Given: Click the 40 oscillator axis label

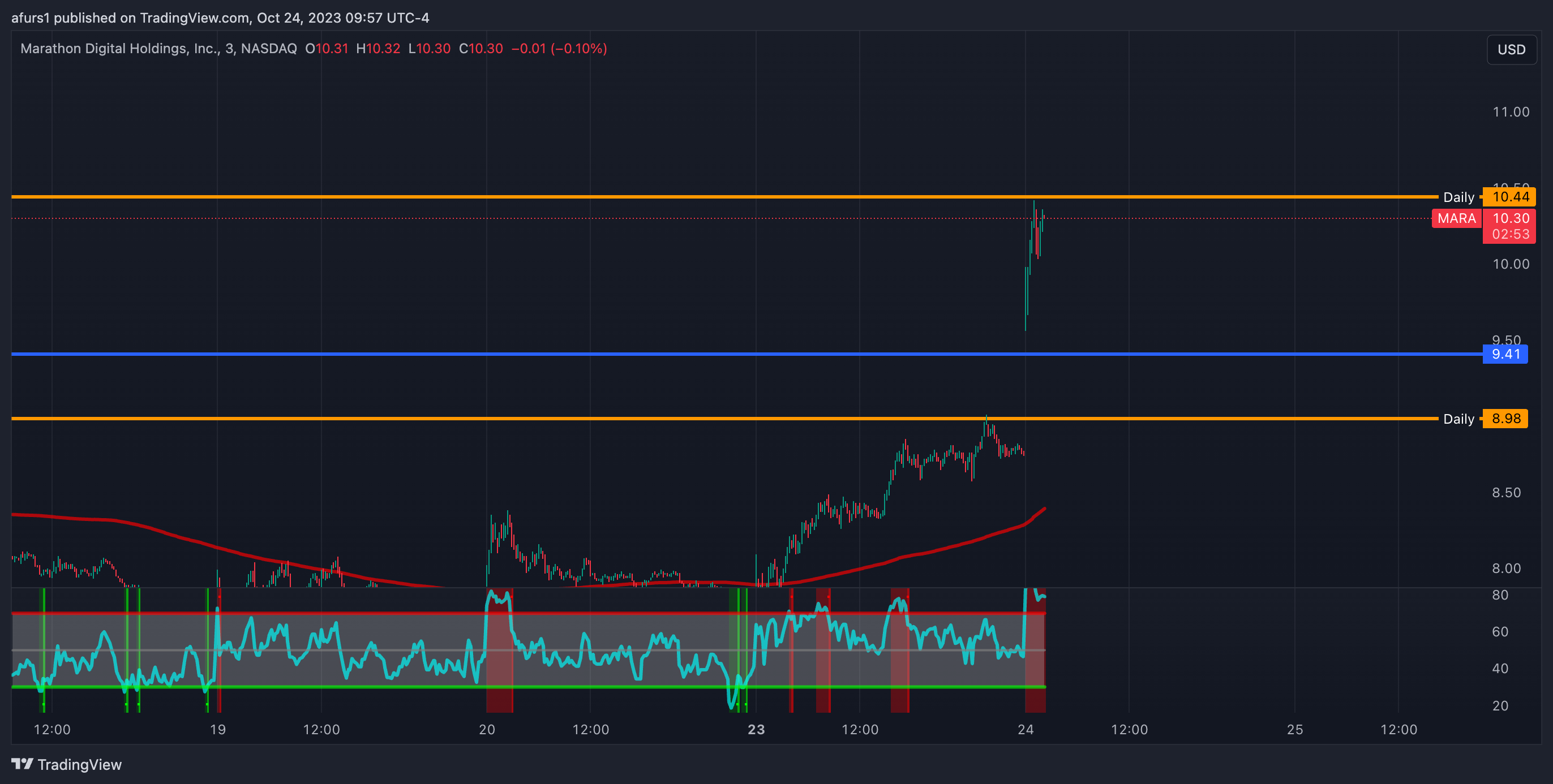Looking at the screenshot, I should 1500,668.
